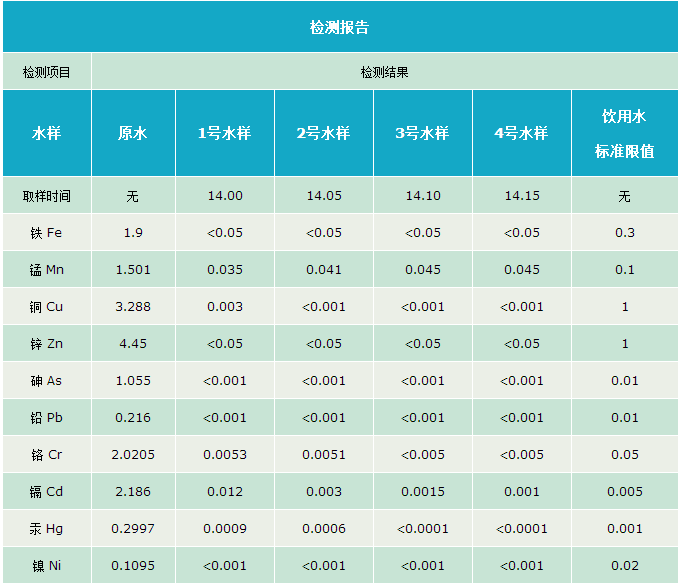Select the 汞 Hg value 0.0009
Screen dimensions: 681x586
225,529
